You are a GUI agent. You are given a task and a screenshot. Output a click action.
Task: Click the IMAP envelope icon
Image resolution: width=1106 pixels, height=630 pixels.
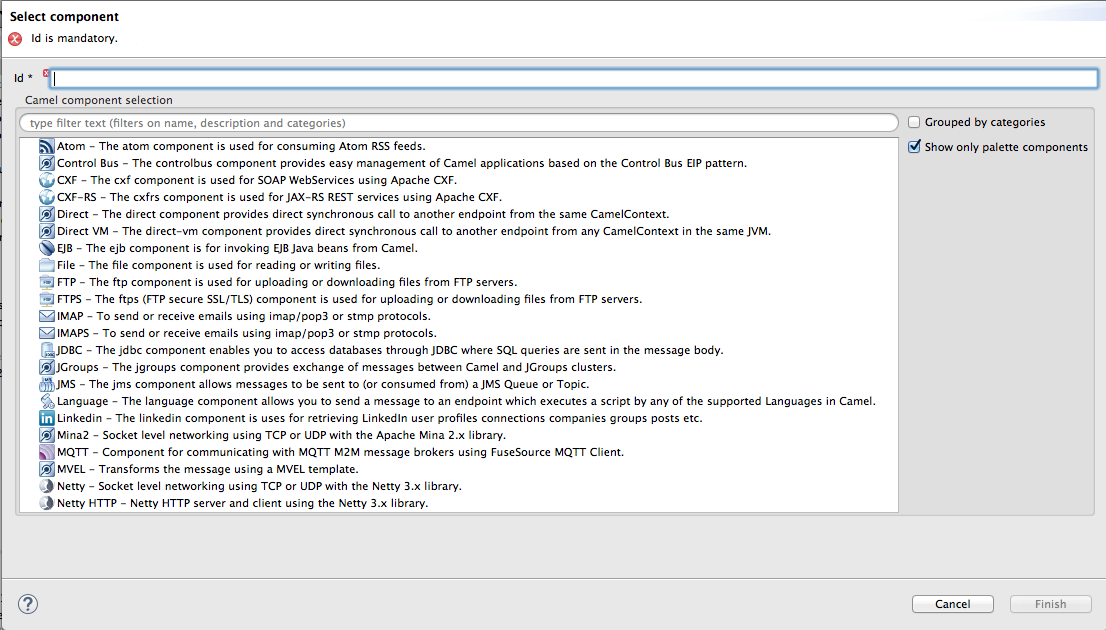(47, 316)
